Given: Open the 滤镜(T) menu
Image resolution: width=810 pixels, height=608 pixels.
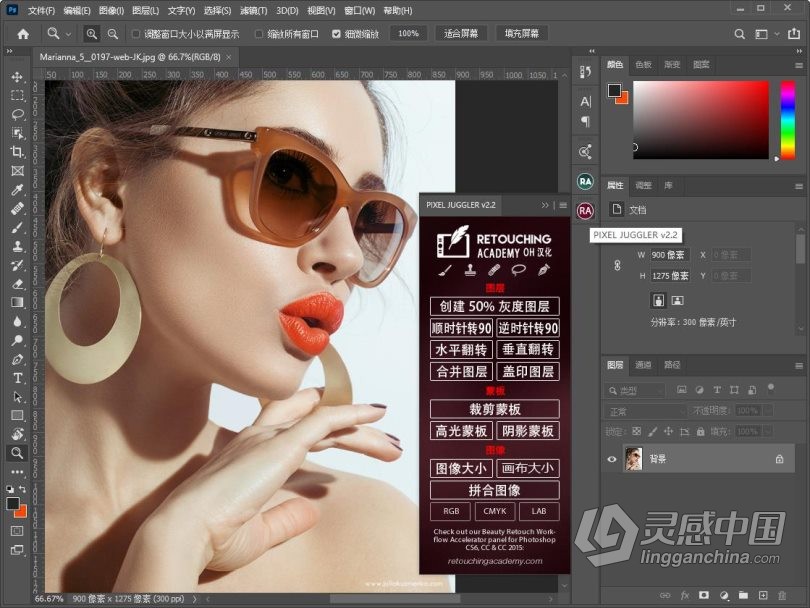Looking at the screenshot, I should click(254, 10).
